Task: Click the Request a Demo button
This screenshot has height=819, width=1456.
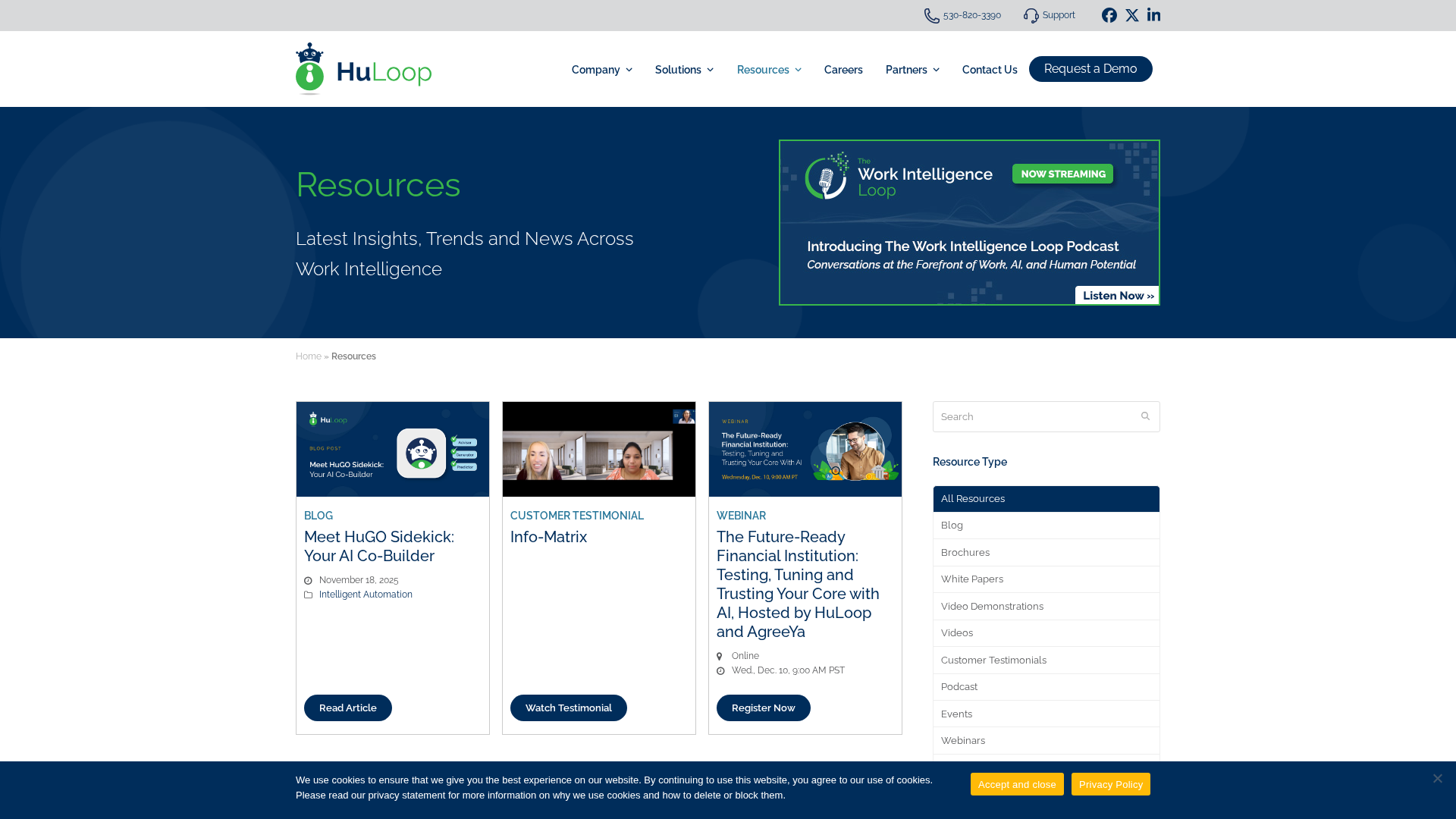Action: pos(1090,69)
